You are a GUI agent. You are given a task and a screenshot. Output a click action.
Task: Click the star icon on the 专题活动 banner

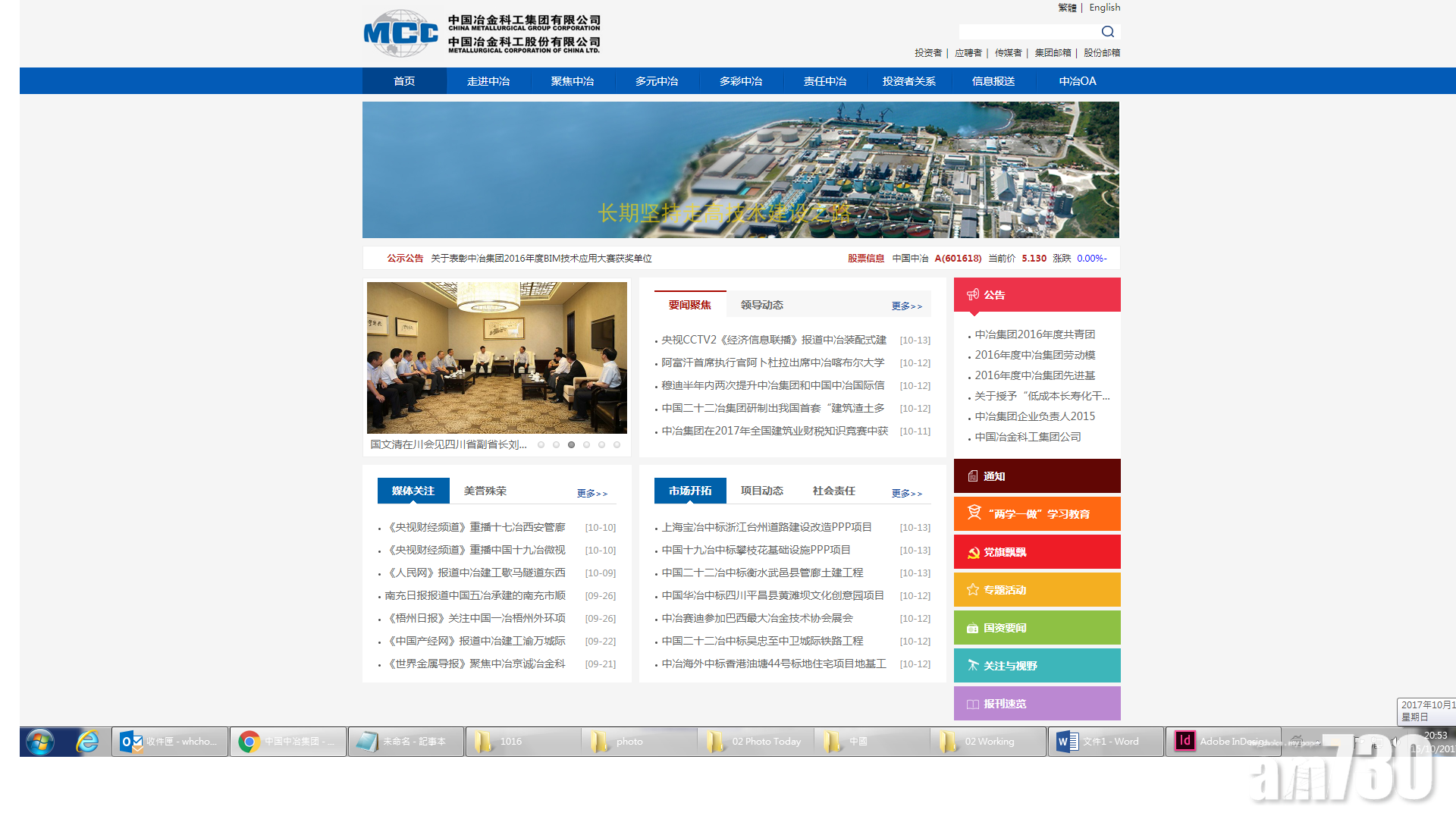(x=973, y=589)
